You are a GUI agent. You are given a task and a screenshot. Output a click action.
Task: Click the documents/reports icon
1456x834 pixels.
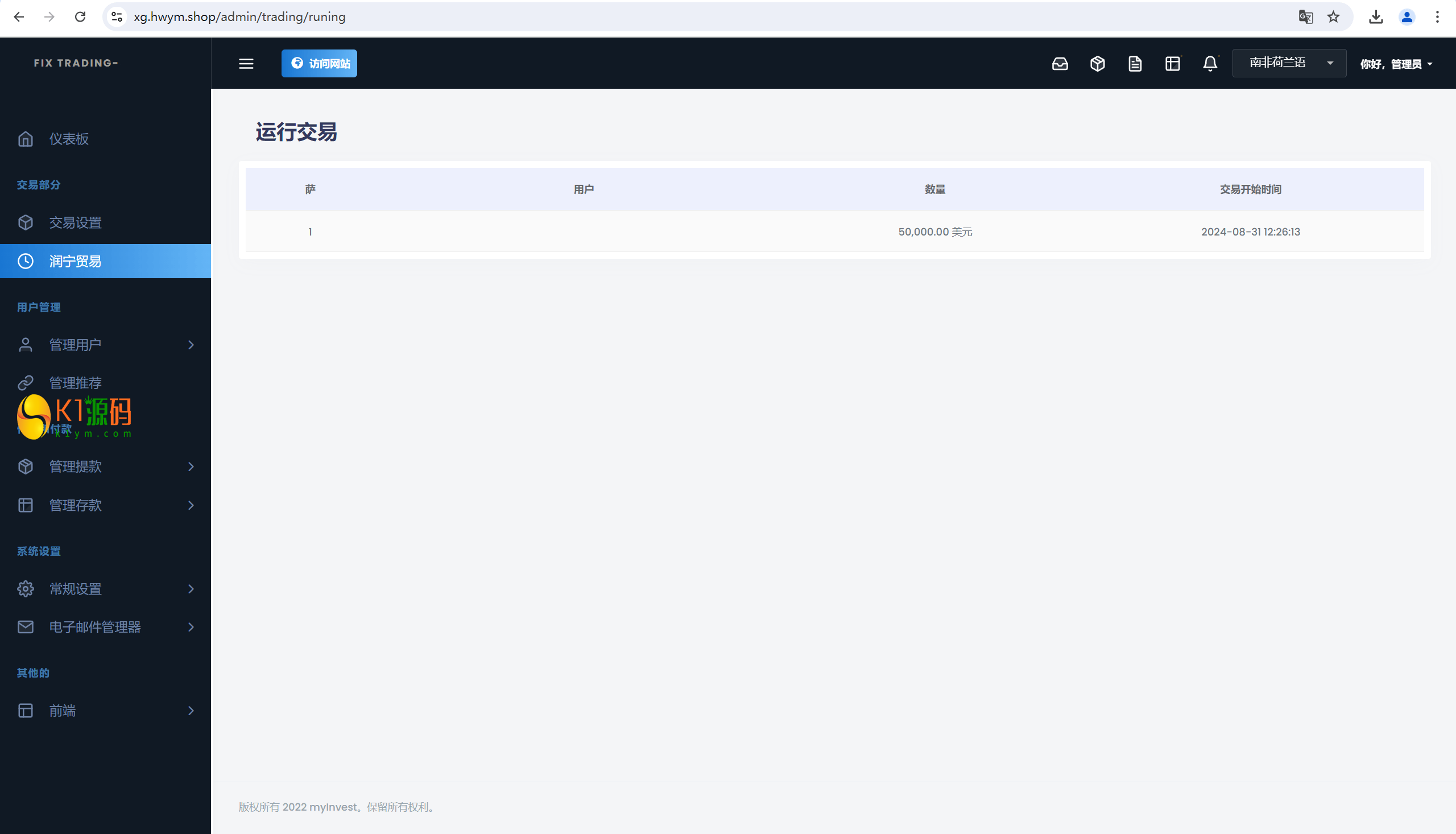[x=1135, y=63]
